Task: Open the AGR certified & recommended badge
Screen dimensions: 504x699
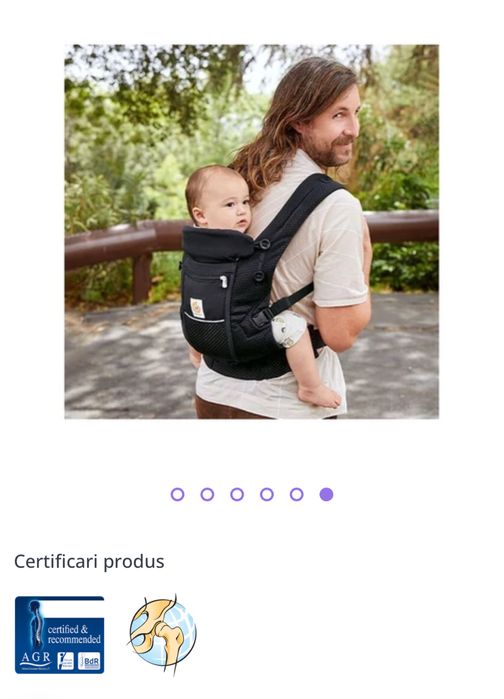Action: 60,634
